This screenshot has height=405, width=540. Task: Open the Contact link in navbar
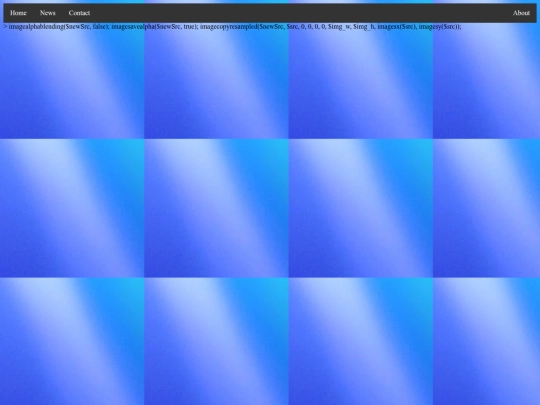pyautogui.click(x=79, y=13)
